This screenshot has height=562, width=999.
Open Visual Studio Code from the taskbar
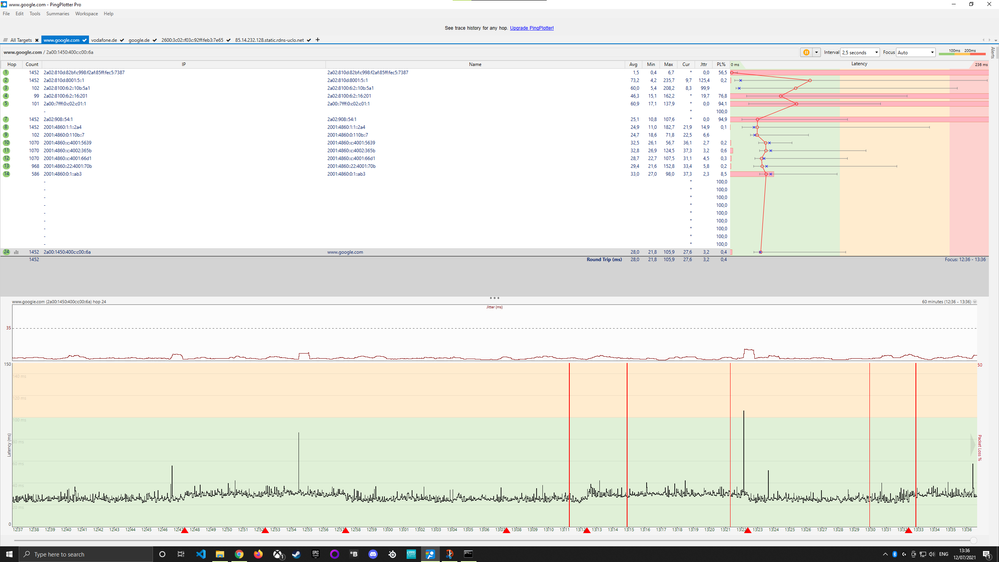[x=200, y=554]
